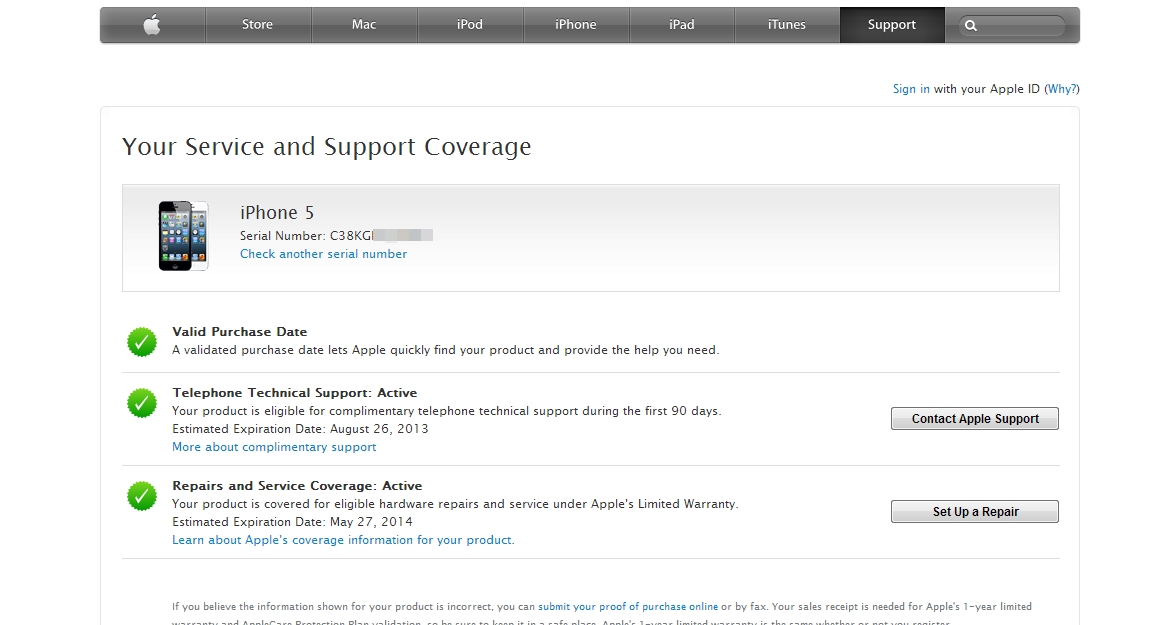Image resolution: width=1173 pixels, height=625 pixels.
Task: Select iPhone in the navigation bar
Action: (x=576, y=25)
